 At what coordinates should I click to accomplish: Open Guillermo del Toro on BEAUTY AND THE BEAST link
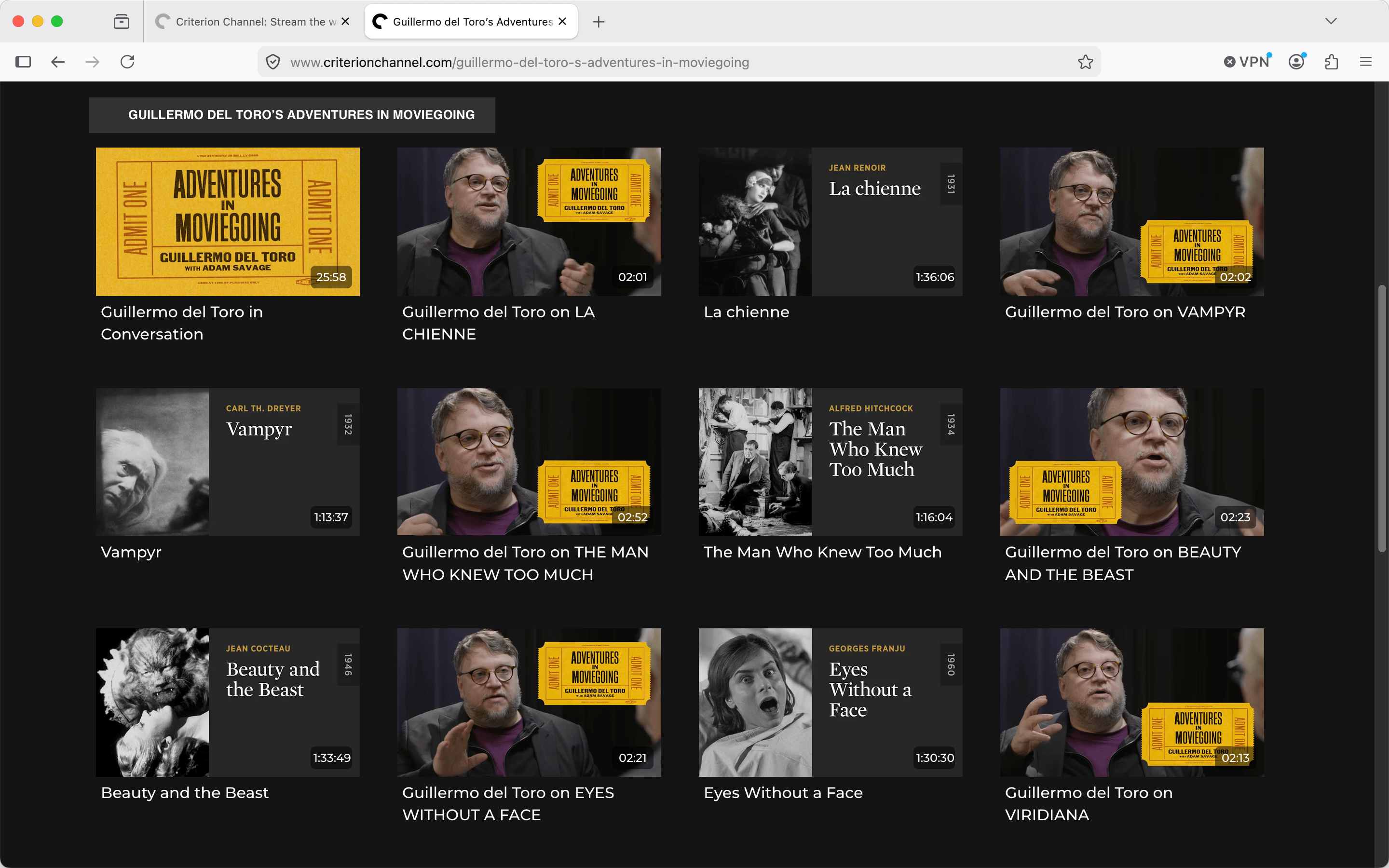pyautogui.click(x=1123, y=563)
